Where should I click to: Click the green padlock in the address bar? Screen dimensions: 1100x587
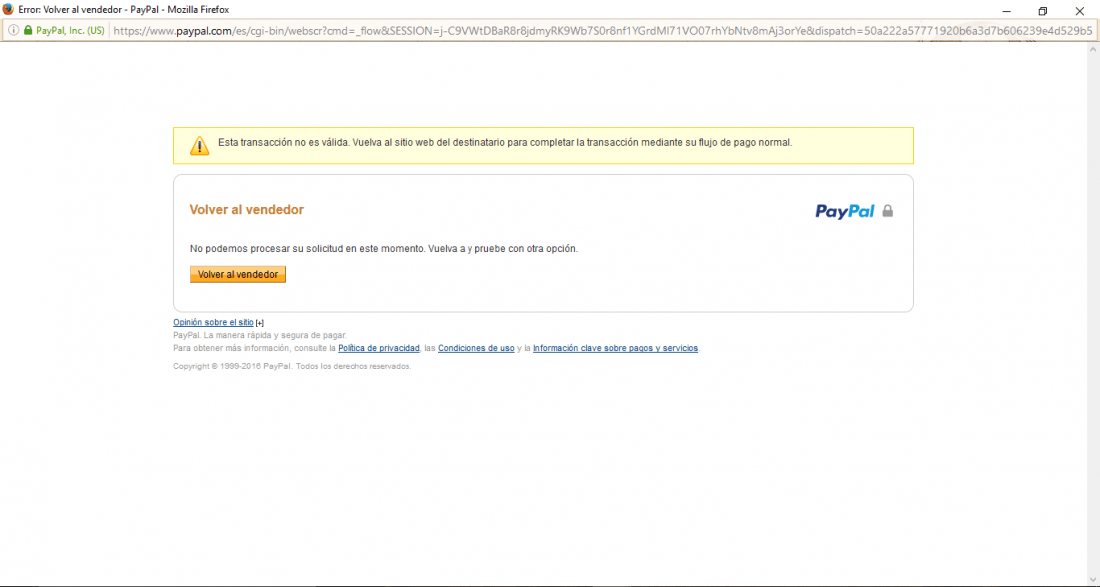(28, 31)
